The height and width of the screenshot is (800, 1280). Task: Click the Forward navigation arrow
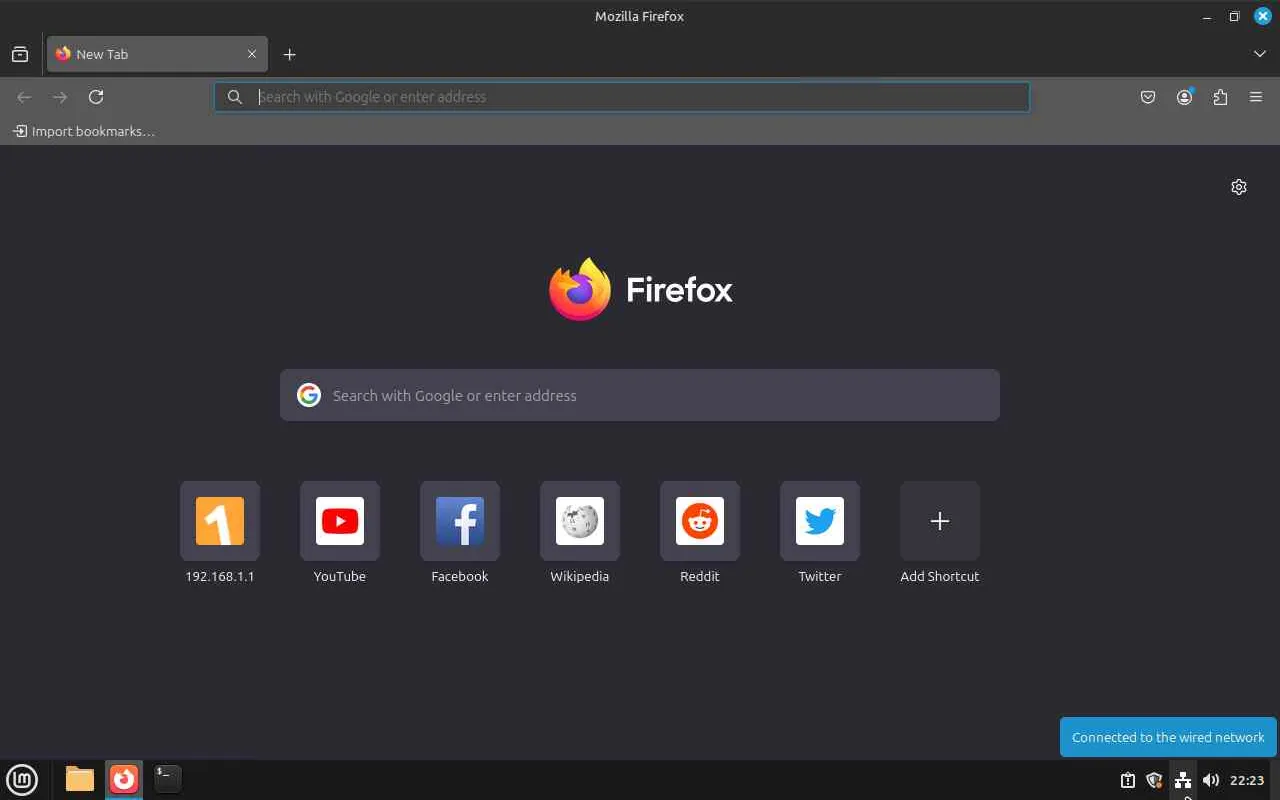[x=60, y=97]
